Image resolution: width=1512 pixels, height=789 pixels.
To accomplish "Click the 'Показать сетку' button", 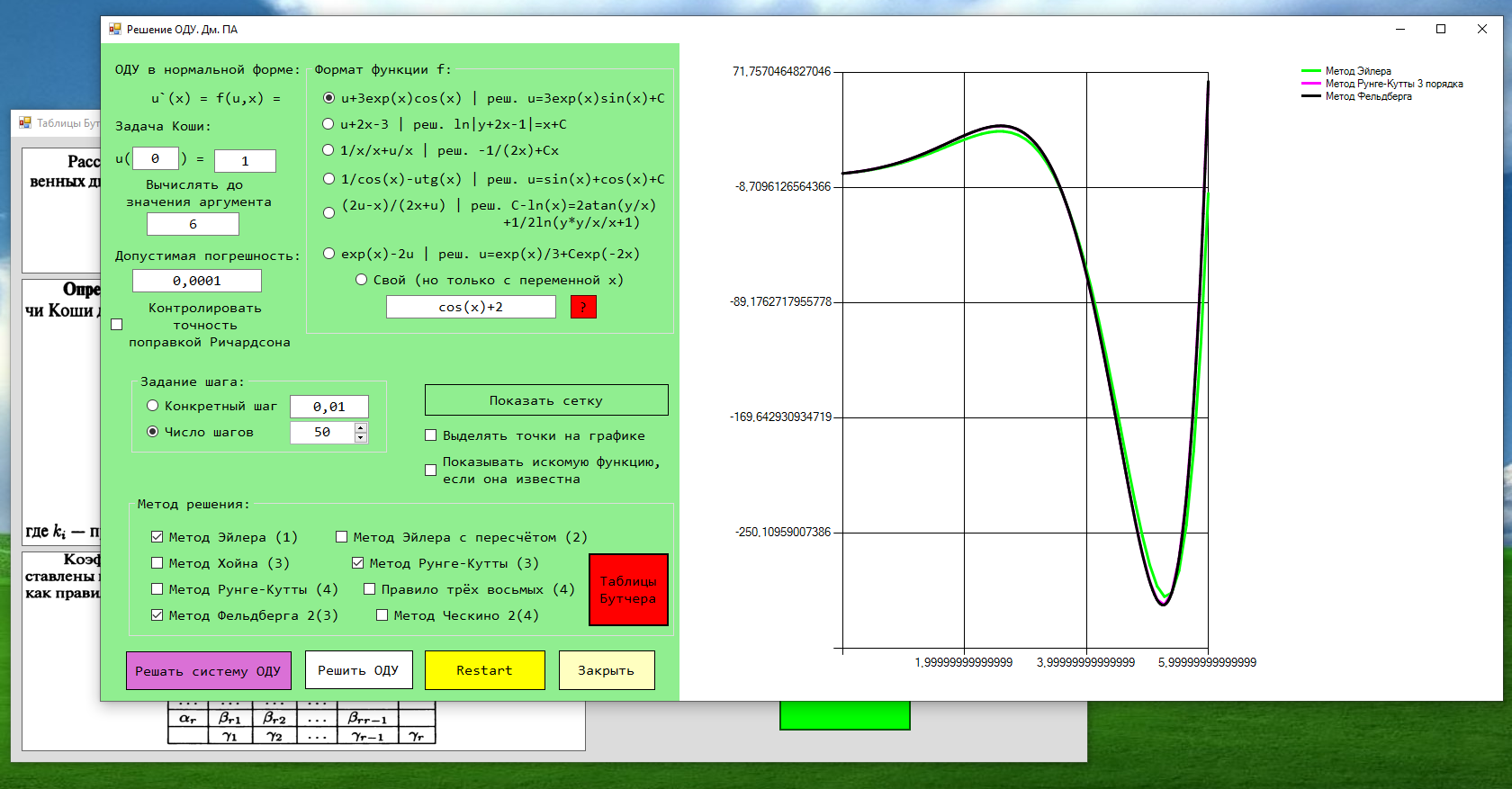I will click(x=546, y=400).
